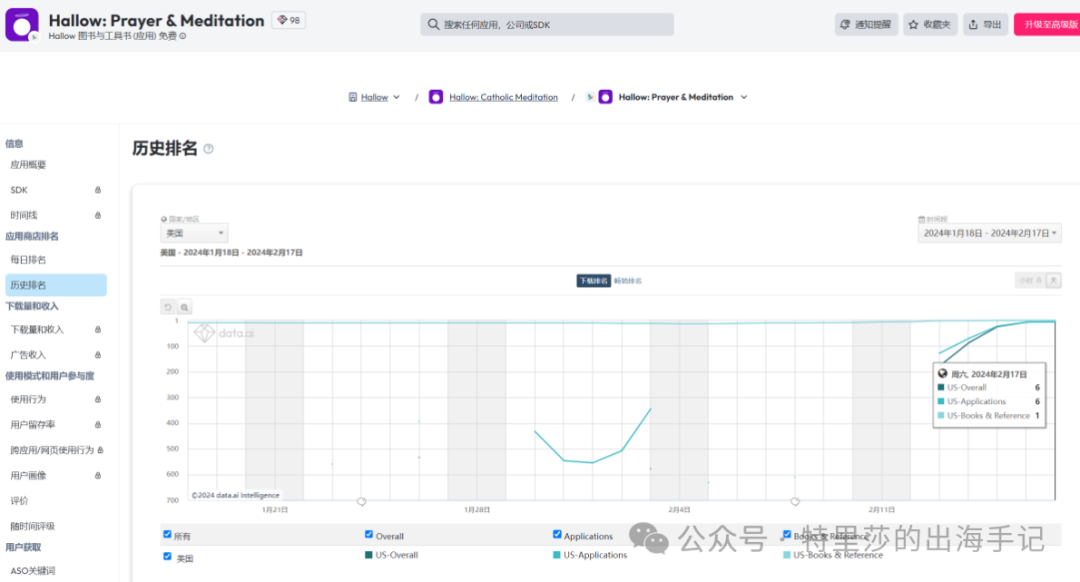Click the US-Books & Reference legend square
The image size is (1080, 582).
pos(787,555)
